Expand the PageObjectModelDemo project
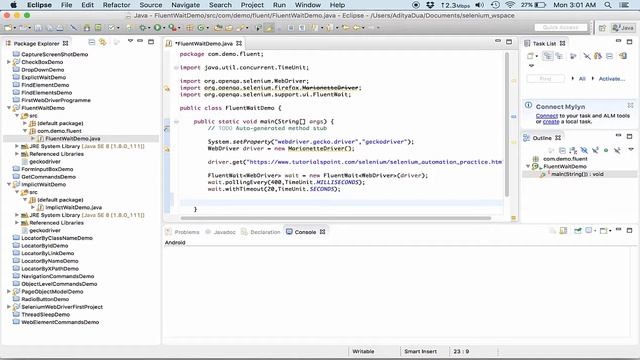 click(9, 291)
